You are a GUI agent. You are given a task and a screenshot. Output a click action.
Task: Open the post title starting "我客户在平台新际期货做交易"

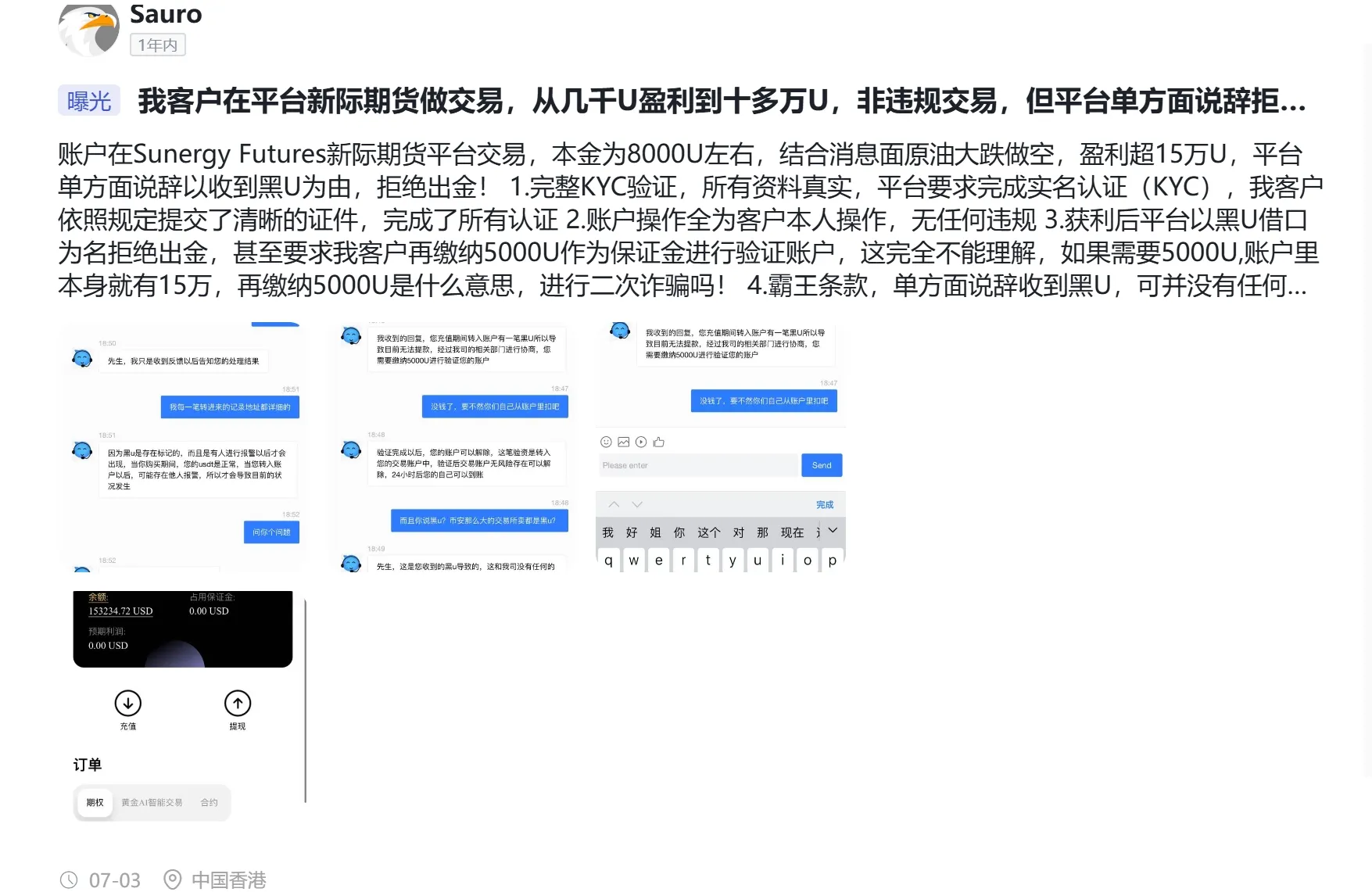click(722, 101)
